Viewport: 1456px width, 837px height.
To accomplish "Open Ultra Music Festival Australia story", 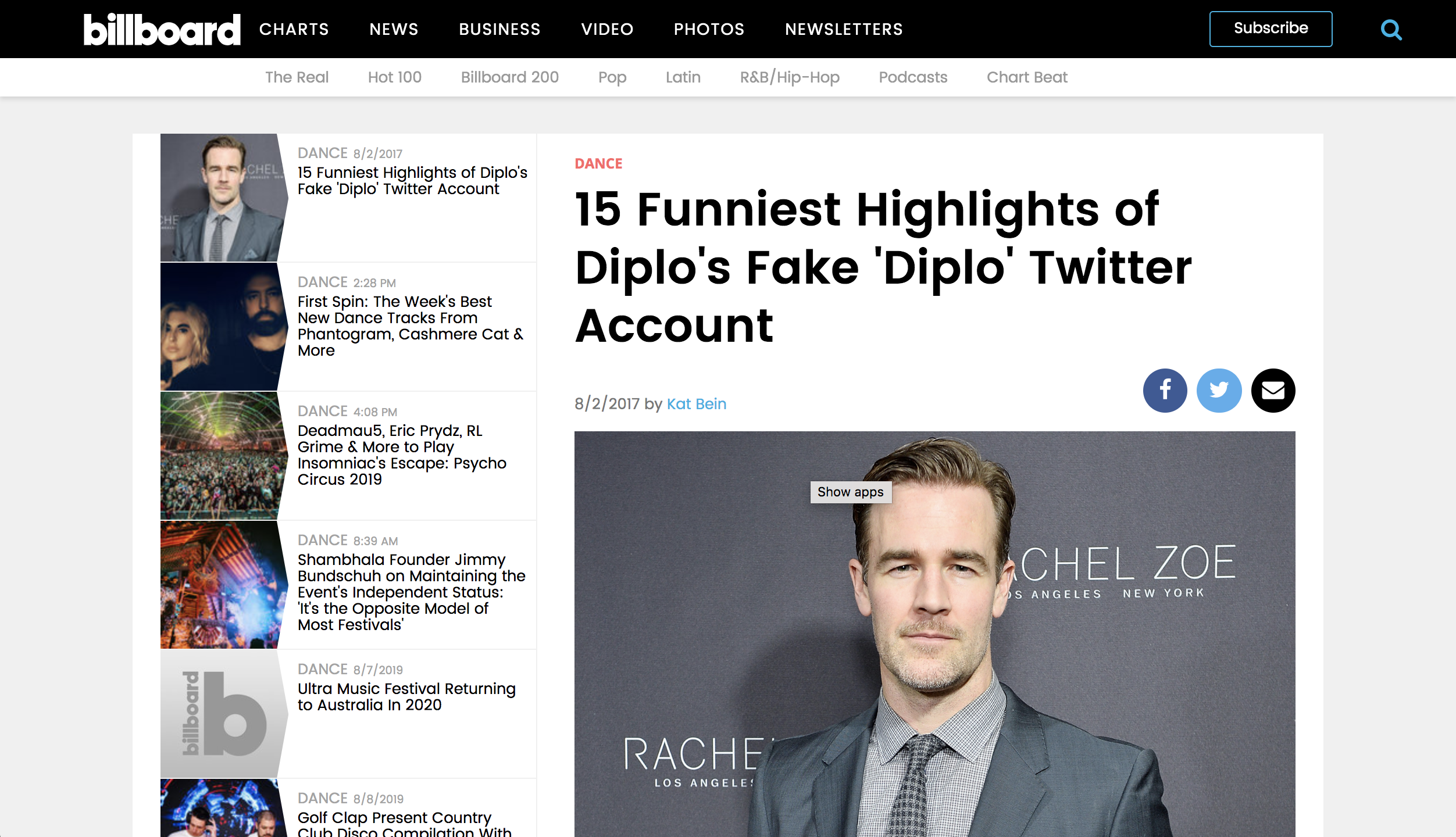I will click(406, 697).
